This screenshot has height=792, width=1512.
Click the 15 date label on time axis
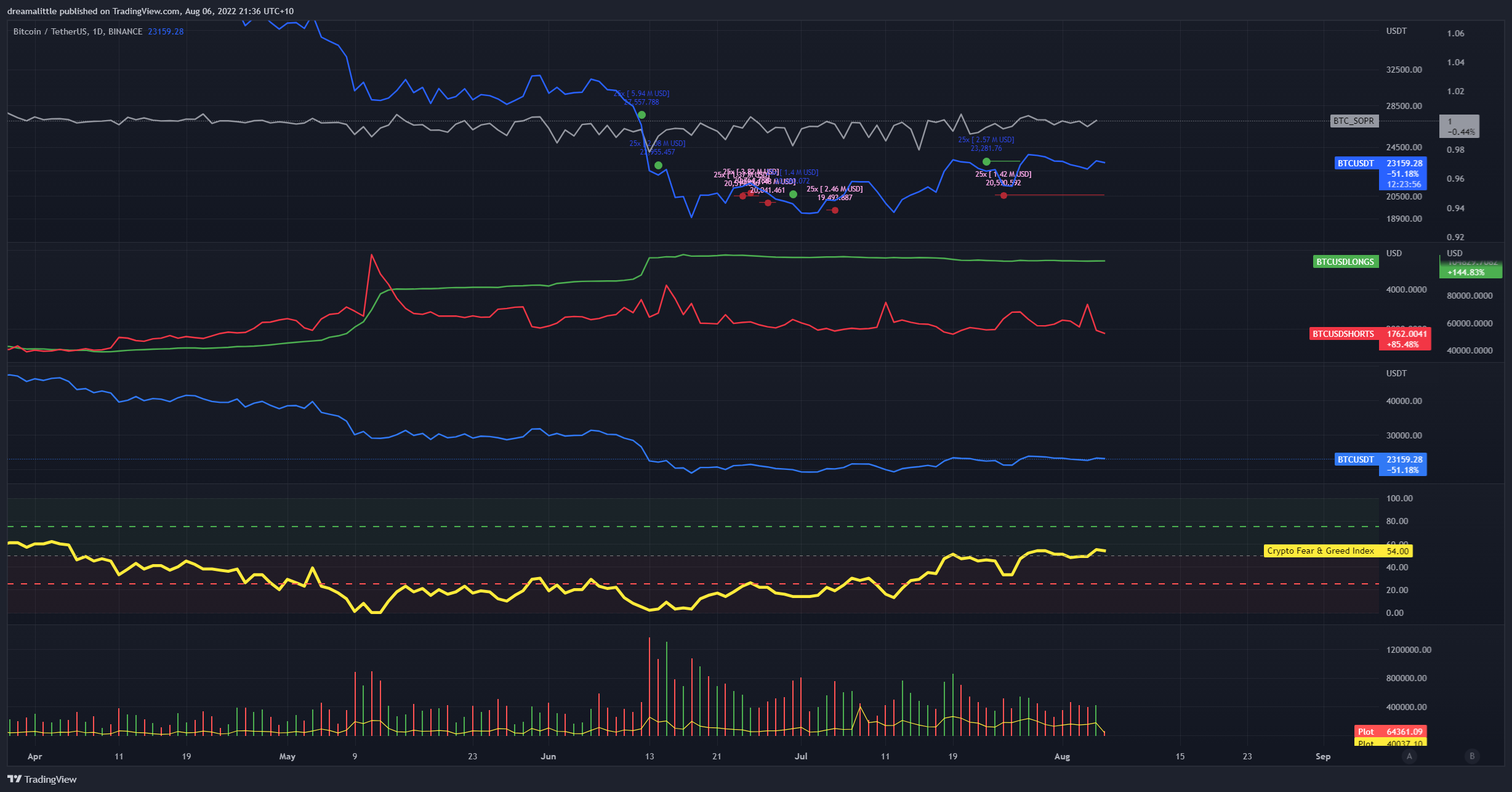pos(1180,756)
